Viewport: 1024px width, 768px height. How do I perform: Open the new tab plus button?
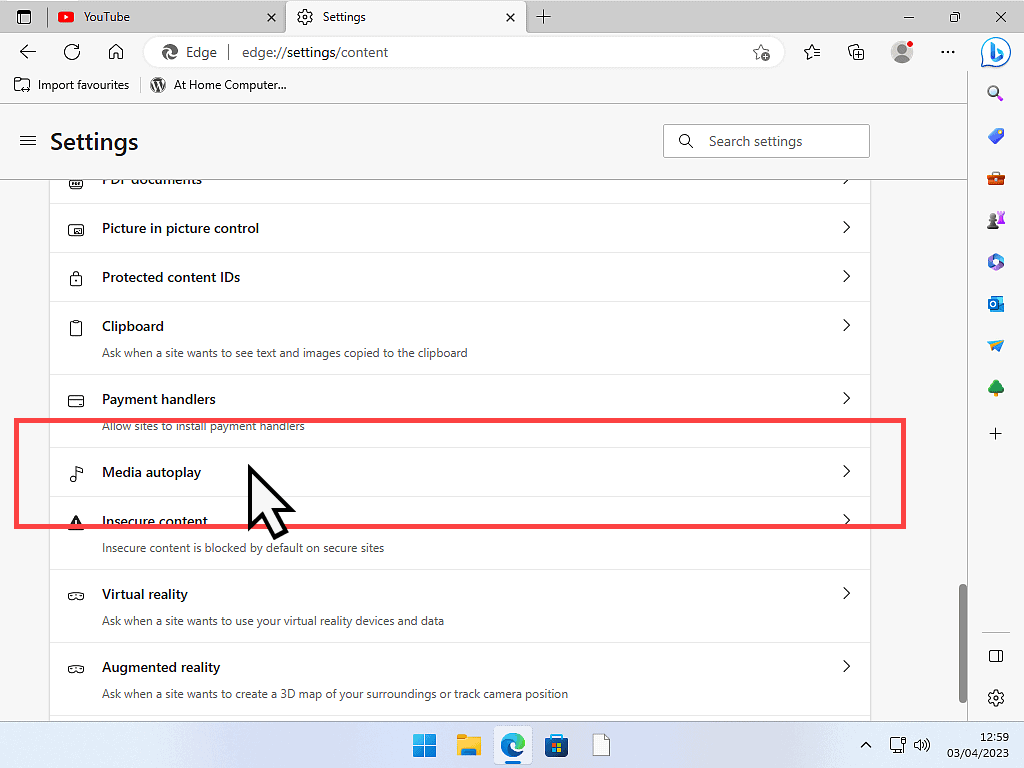pyautogui.click(x=543, y=17)
